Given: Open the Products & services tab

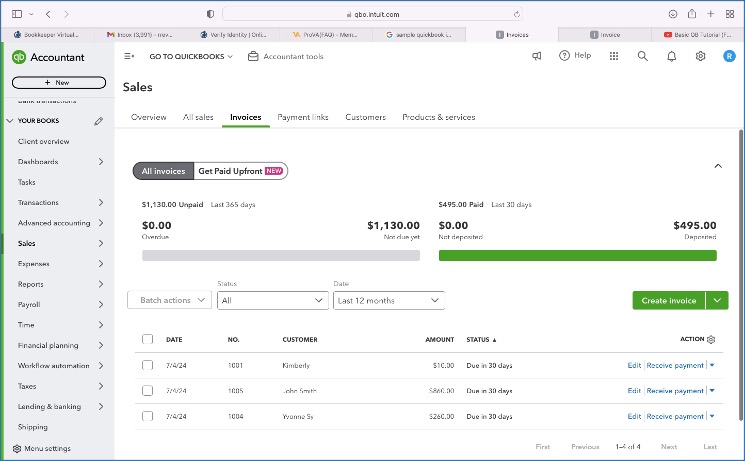Looking at the screenshot, I should (x=438, y=117).
